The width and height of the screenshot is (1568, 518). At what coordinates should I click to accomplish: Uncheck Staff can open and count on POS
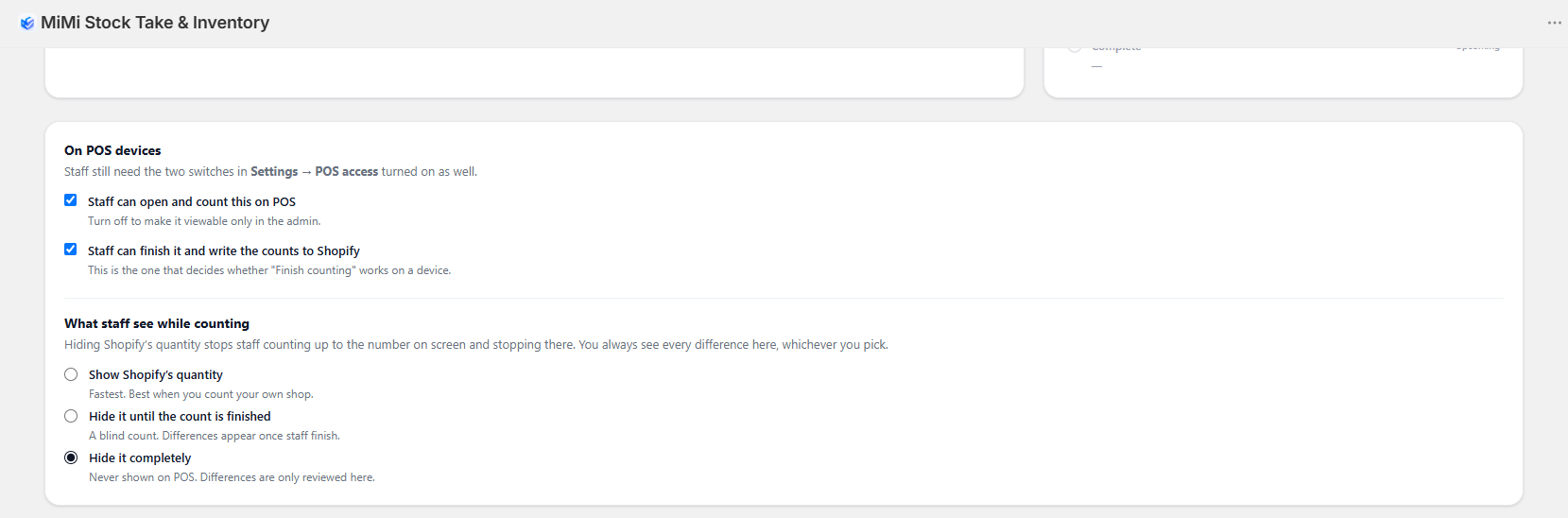point(71,200)
